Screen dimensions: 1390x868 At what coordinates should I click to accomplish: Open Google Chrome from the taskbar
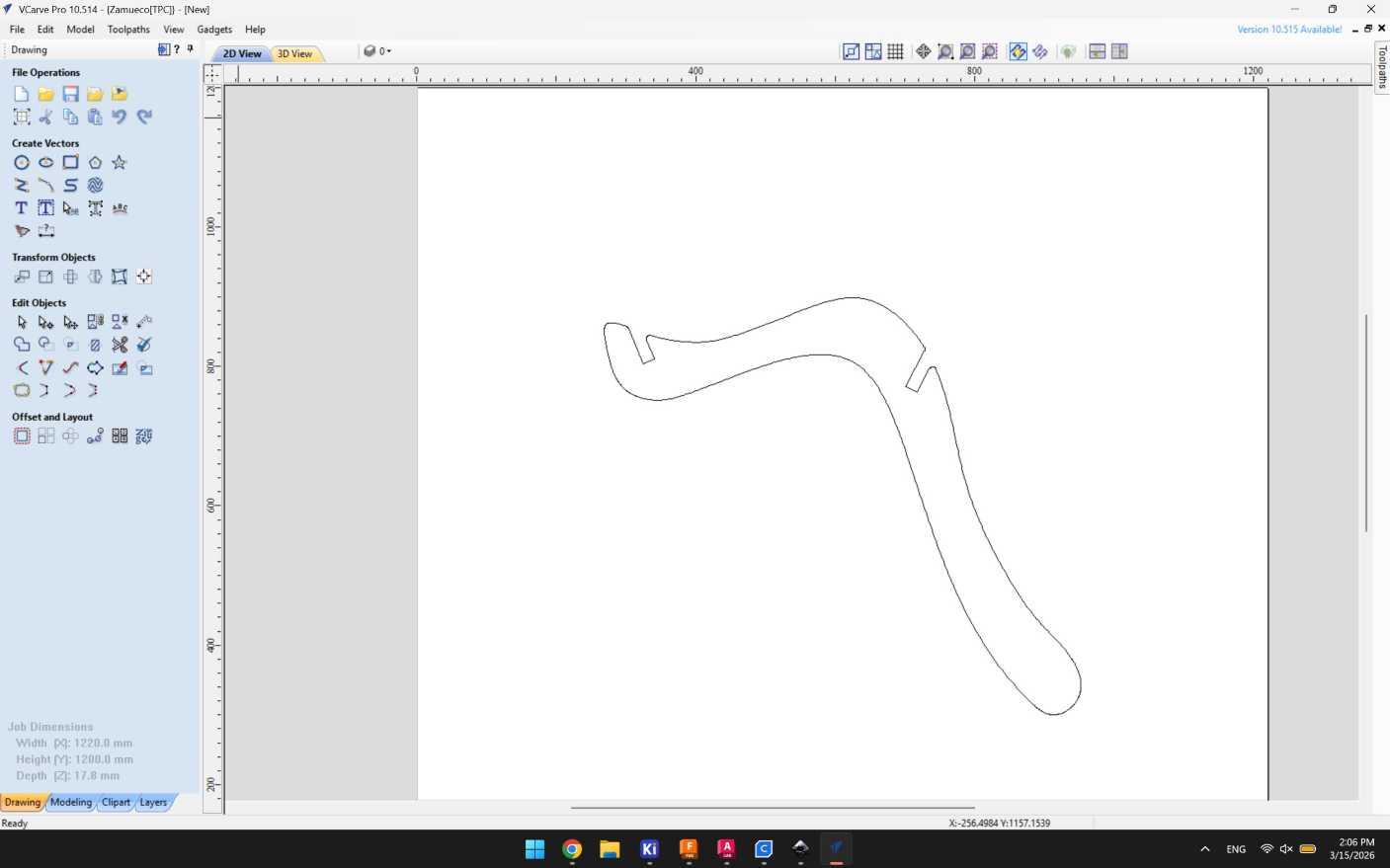click(x=572, y=849)
